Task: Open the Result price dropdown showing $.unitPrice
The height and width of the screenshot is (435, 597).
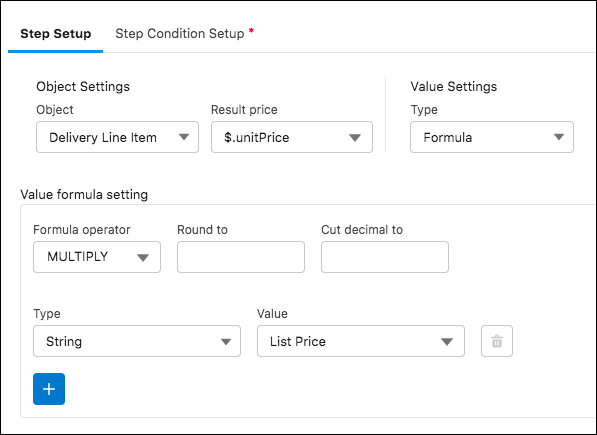Action: pos(292,137)
